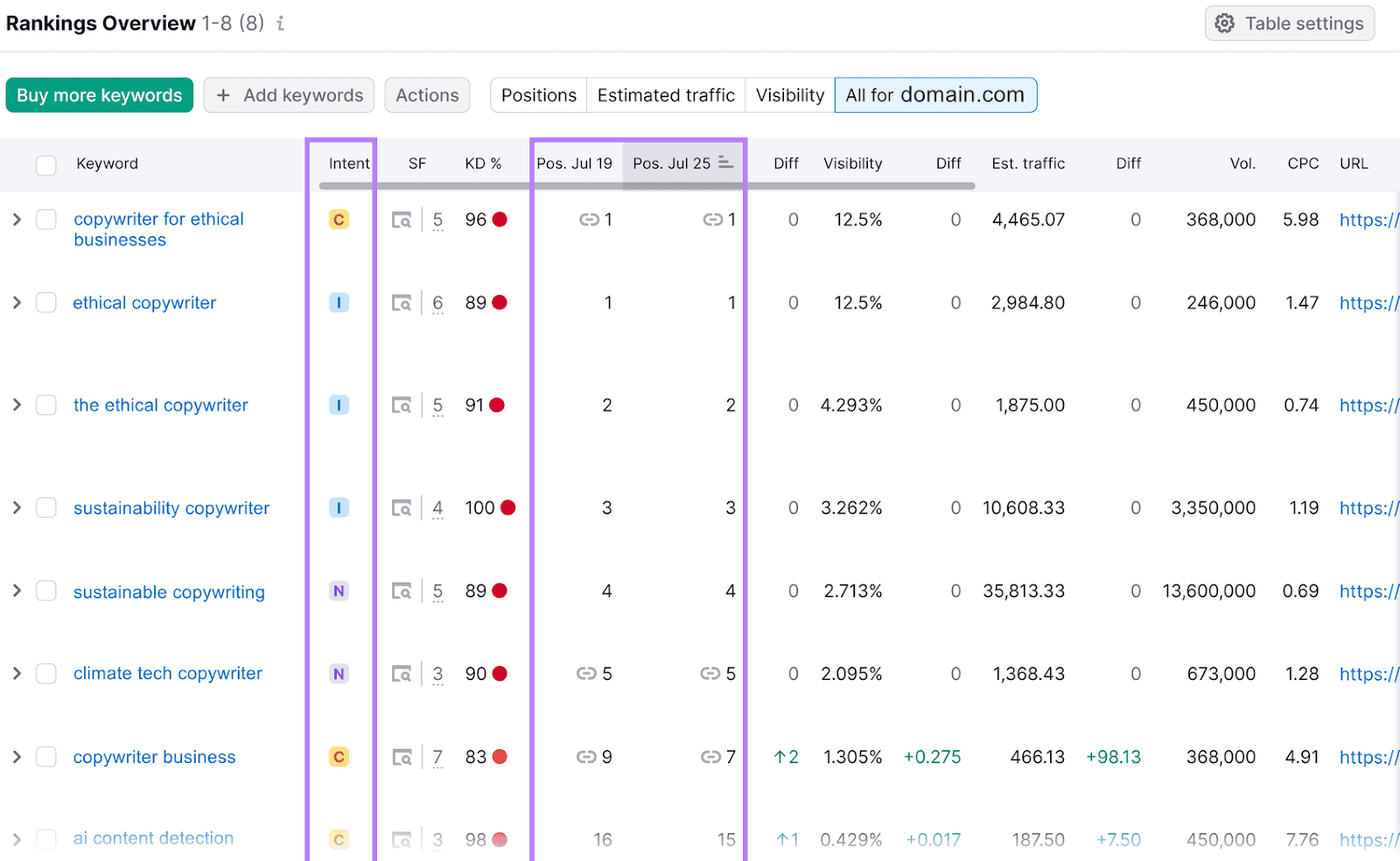Check the checkbox for "climate tech copywriter"
The image size is (1400, 861).
click(46, 674)
